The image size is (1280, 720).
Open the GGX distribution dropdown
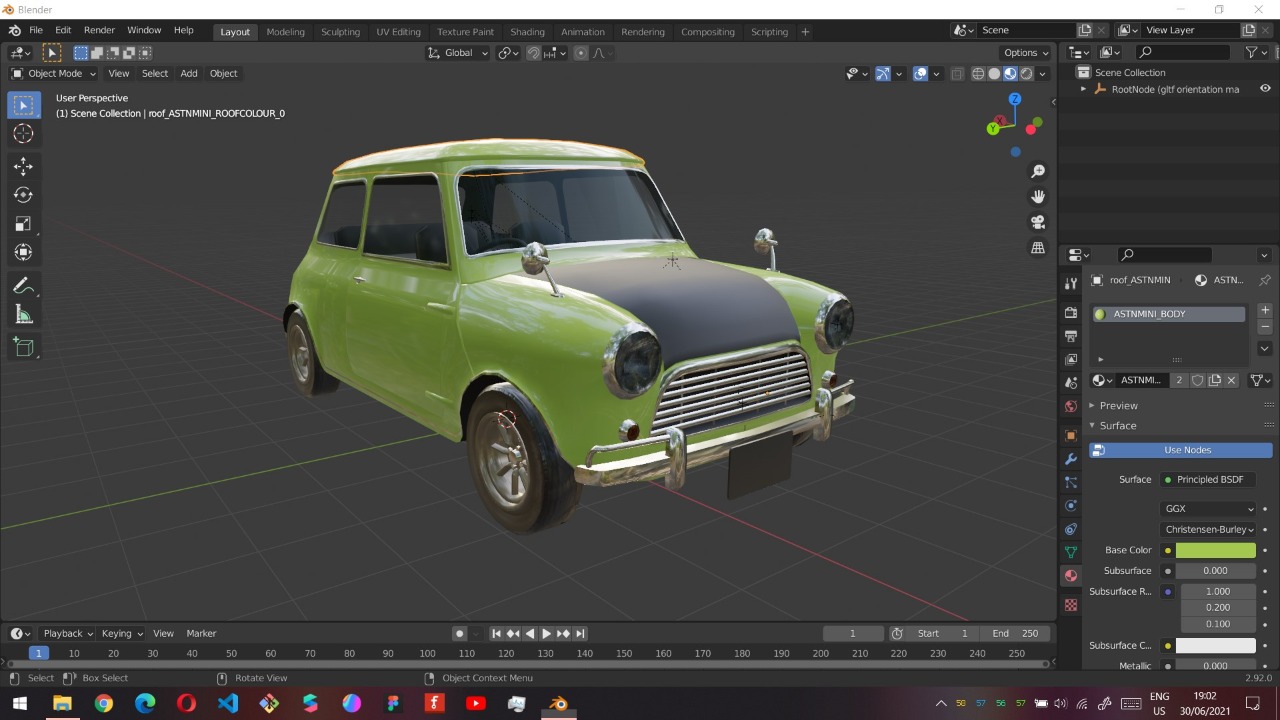[x=1209, y=509]
